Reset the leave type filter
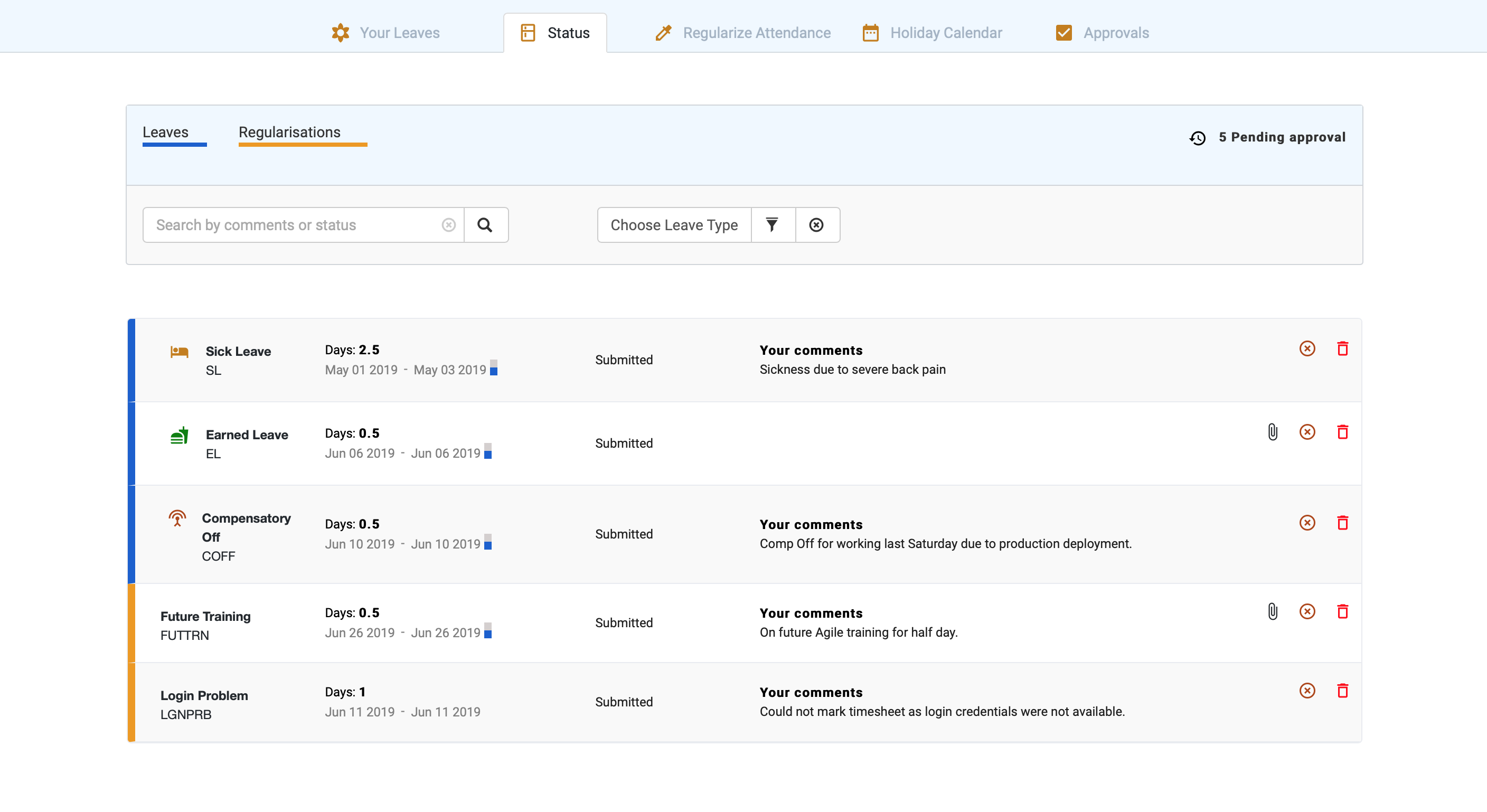The image size is (1487, 812). (x=817, y=225)
